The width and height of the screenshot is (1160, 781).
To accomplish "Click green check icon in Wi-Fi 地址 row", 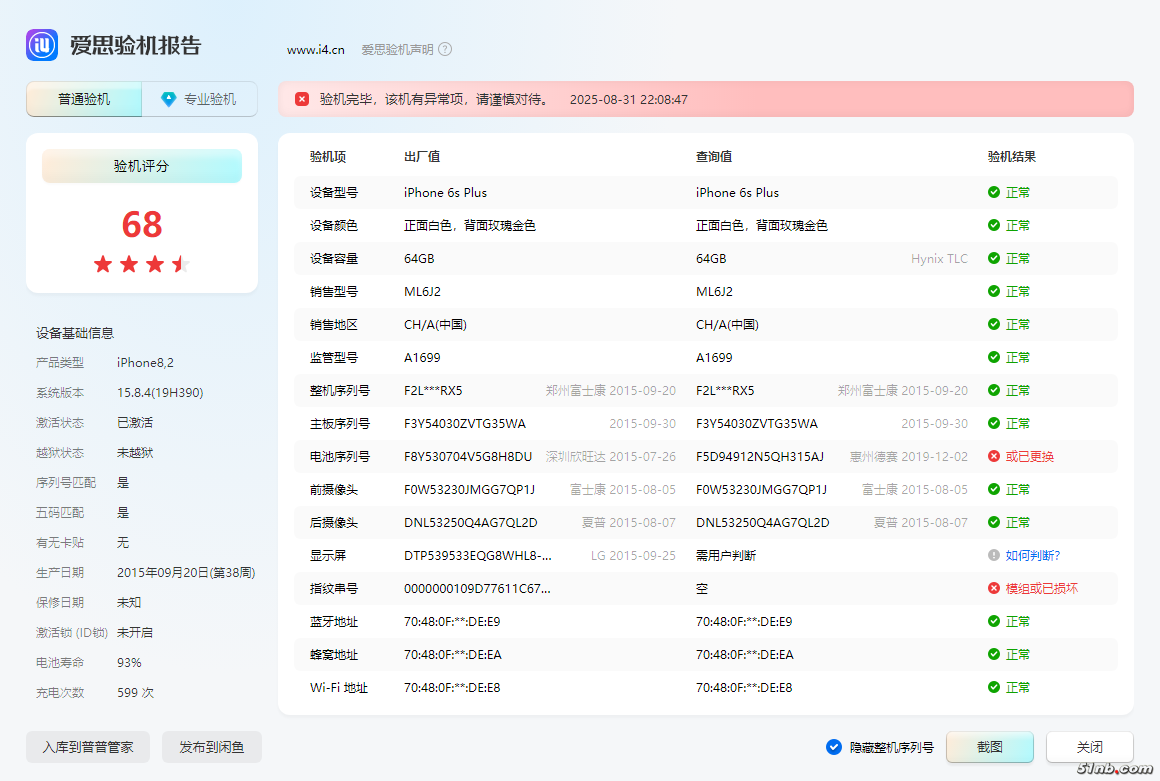I will pyautogui.click(x=994, y=687).
